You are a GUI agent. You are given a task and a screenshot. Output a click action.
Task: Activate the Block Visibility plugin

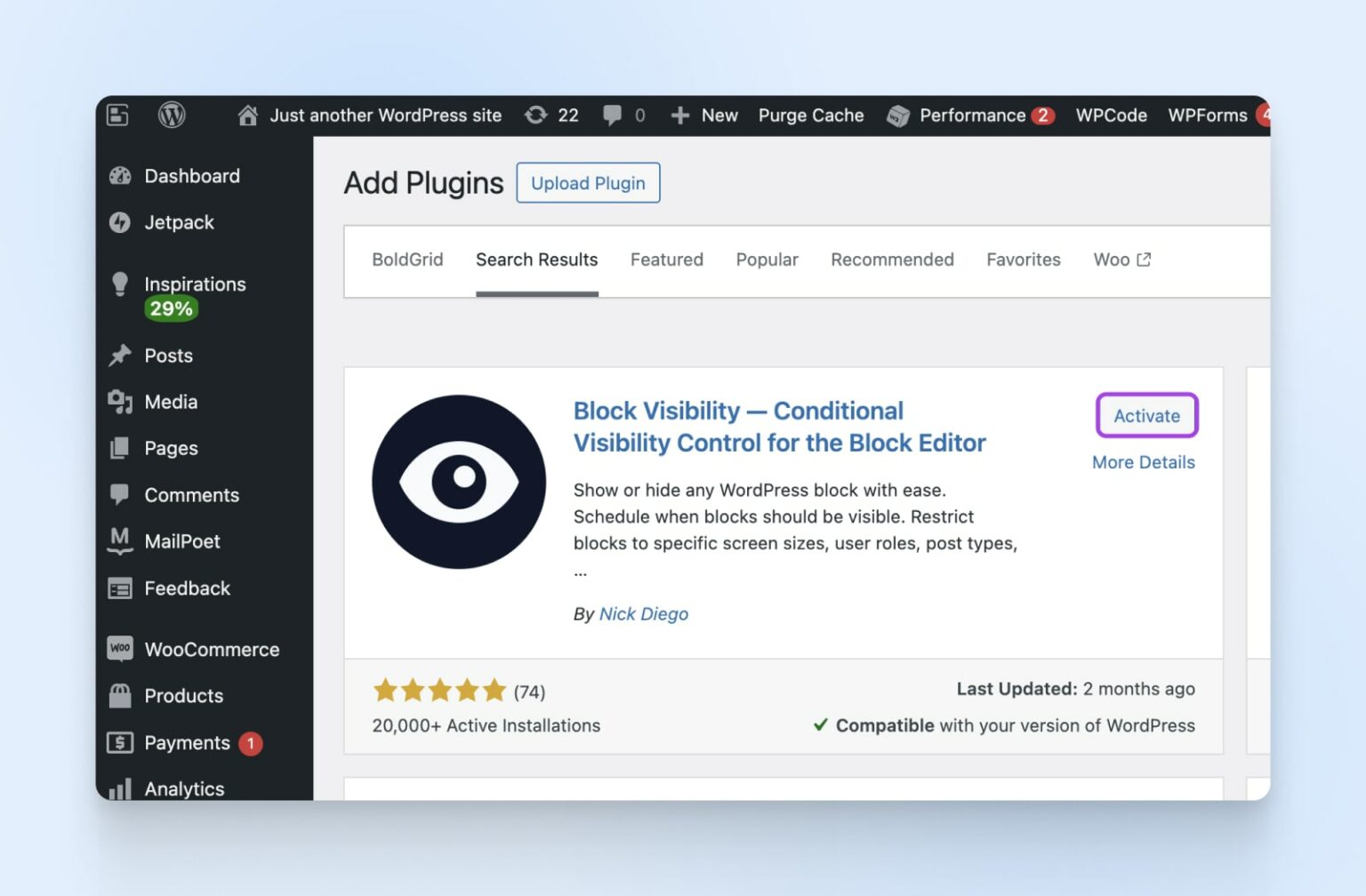pyautogui.click(x=1146, y=415)
